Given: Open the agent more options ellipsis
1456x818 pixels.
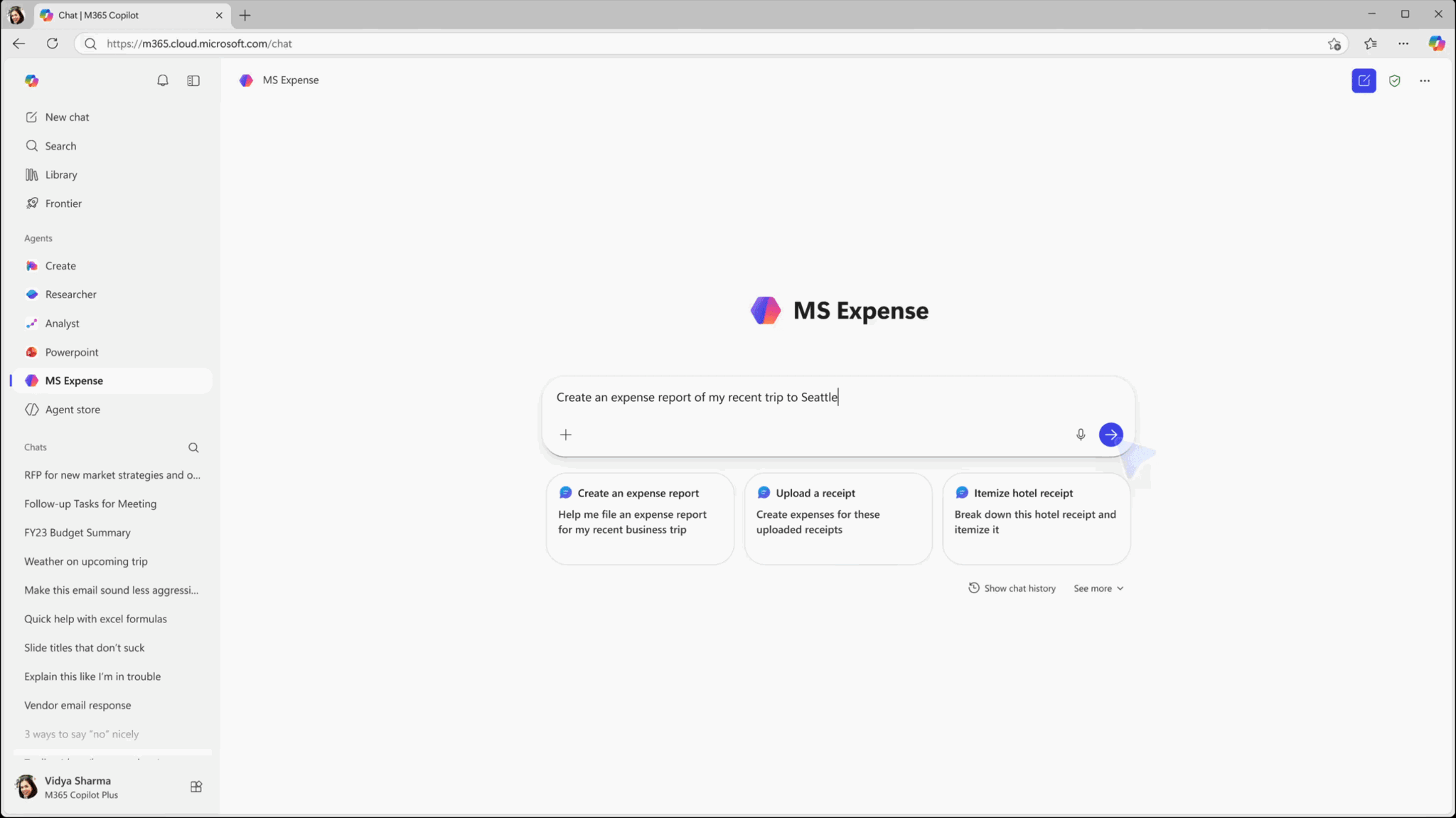Looking at the screenshot, I should [x=1425, y=80].
